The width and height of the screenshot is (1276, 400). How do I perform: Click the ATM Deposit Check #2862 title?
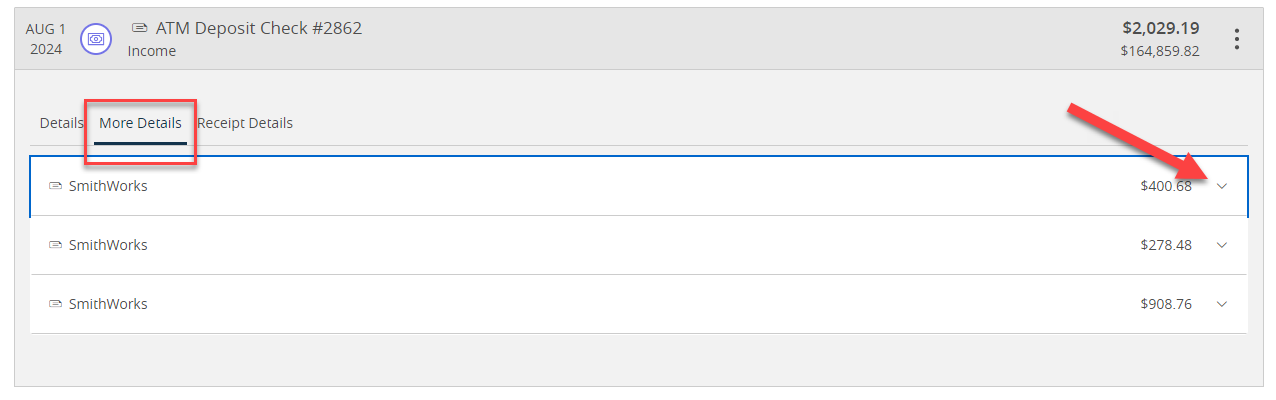tap(259, 28)
